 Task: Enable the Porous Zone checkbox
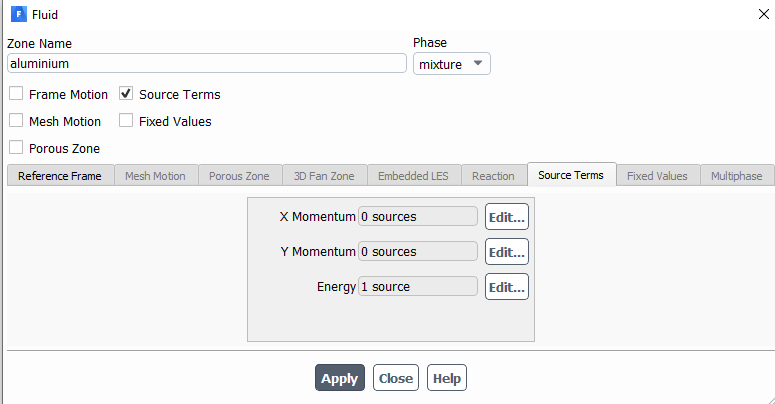(x=17, y=148)
